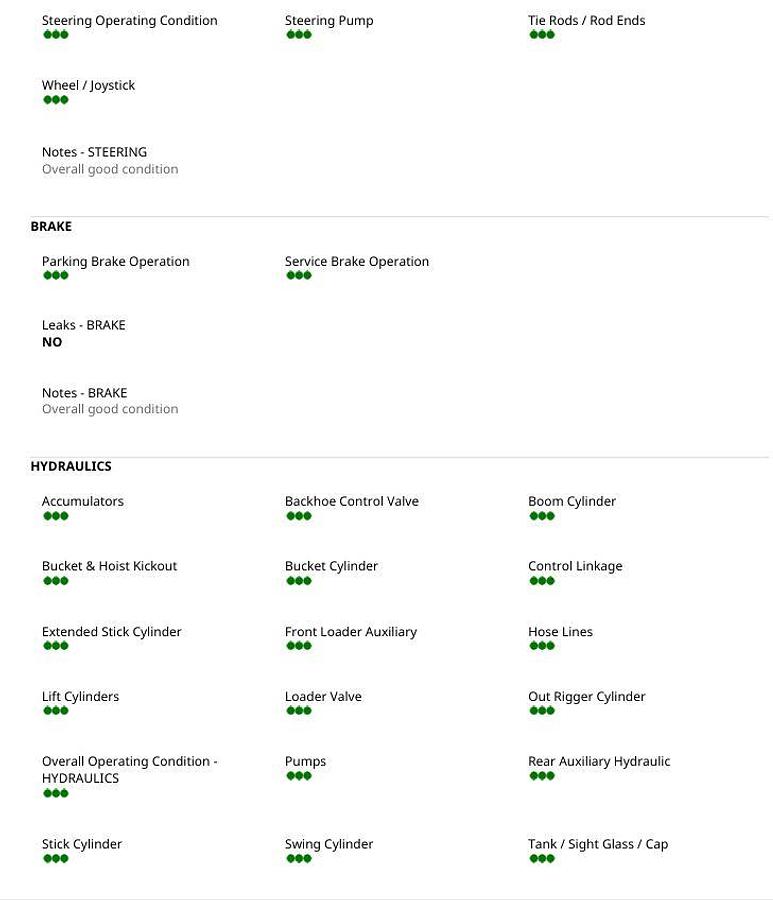Click the Backhoe Control Valve rating dots
This screenshot has width=773, height=900.
(x=298, y=516)
